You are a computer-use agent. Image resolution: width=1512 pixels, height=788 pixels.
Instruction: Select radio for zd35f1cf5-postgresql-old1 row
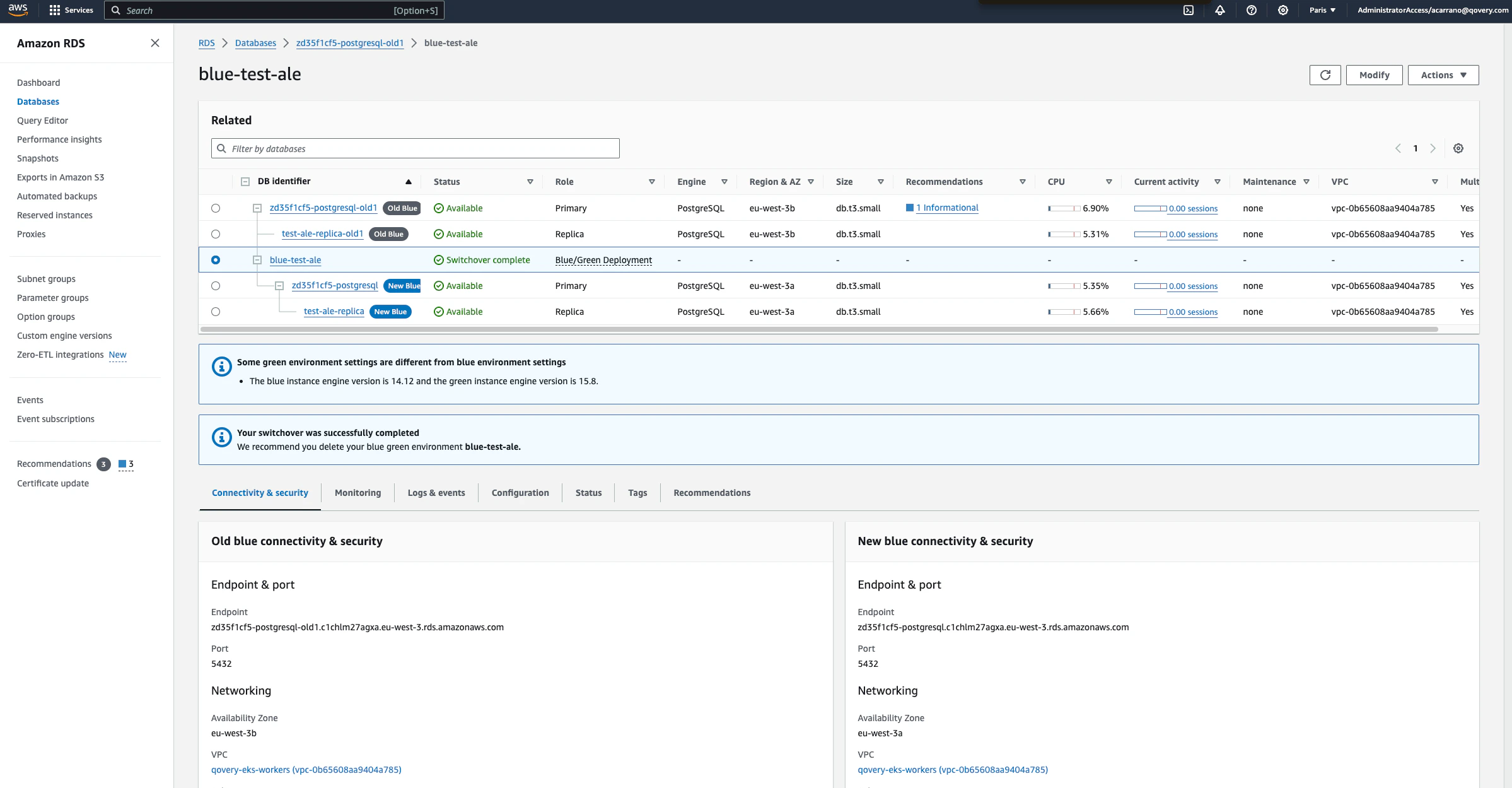[x=216, y=208]
